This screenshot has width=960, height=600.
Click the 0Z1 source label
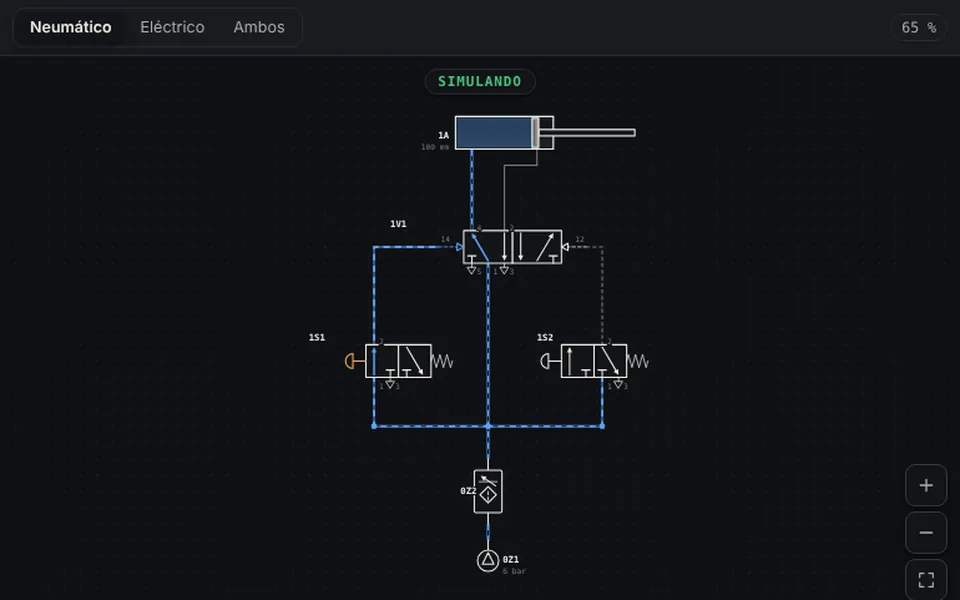tap(511, 560)
